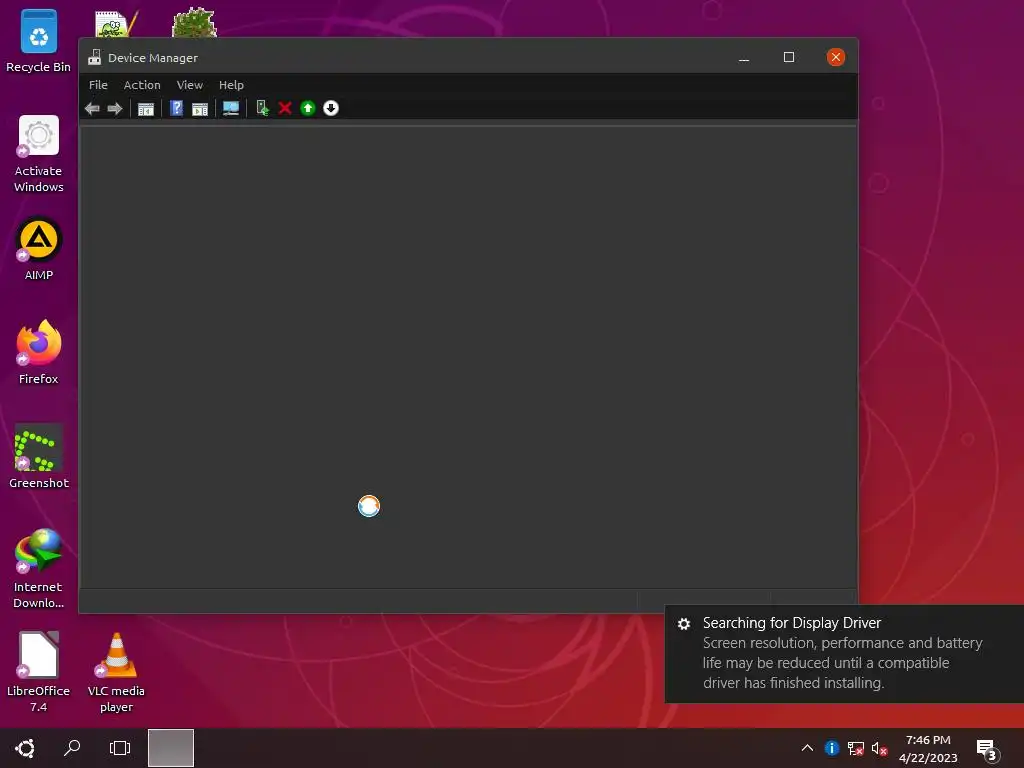The height and width of the screenshot is (768, 1024).
Task: Select the AIMP desktop shortcut
Action: pos(39,249)
